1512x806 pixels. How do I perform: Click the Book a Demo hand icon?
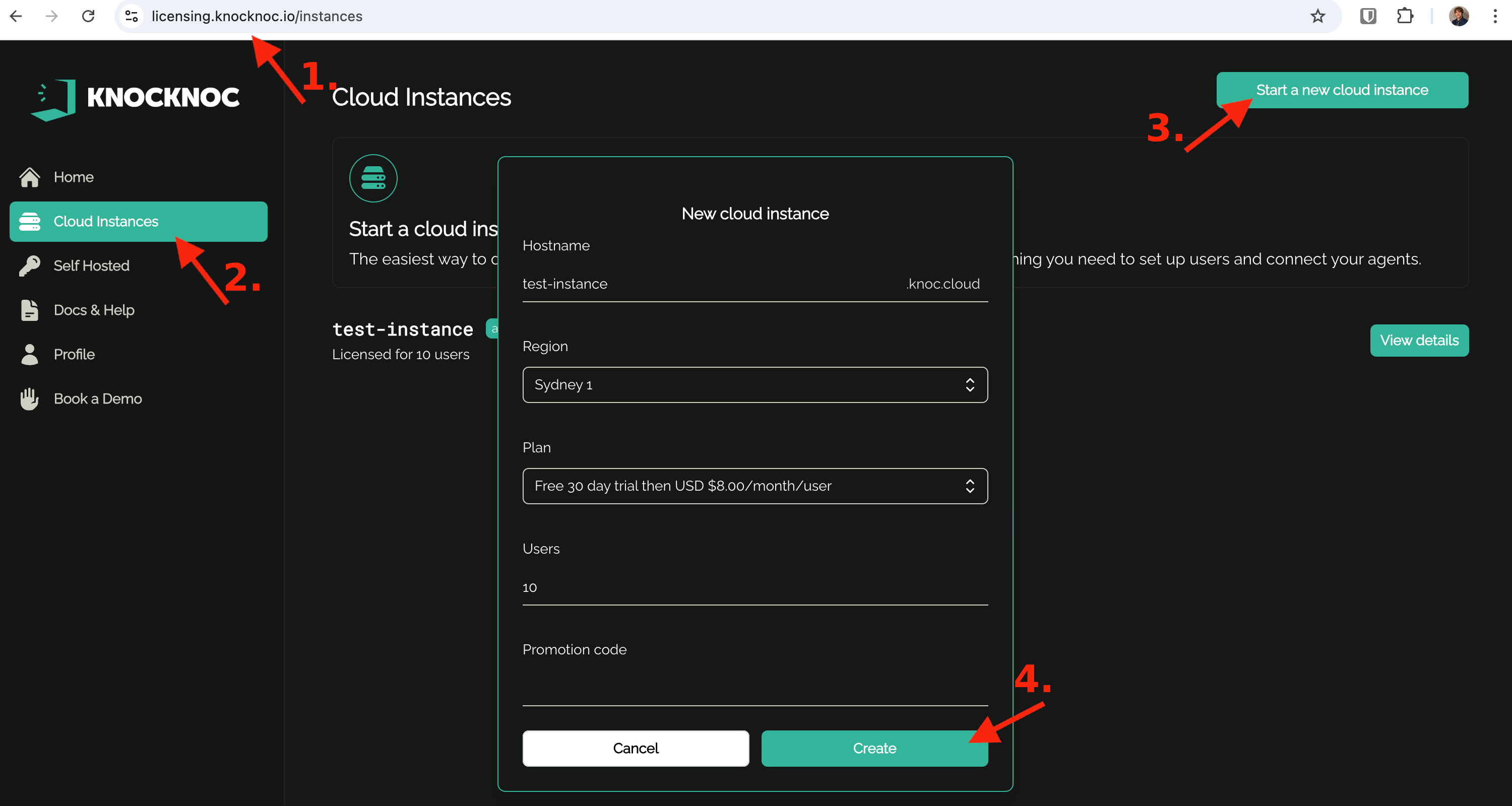[x=29, y=399]
